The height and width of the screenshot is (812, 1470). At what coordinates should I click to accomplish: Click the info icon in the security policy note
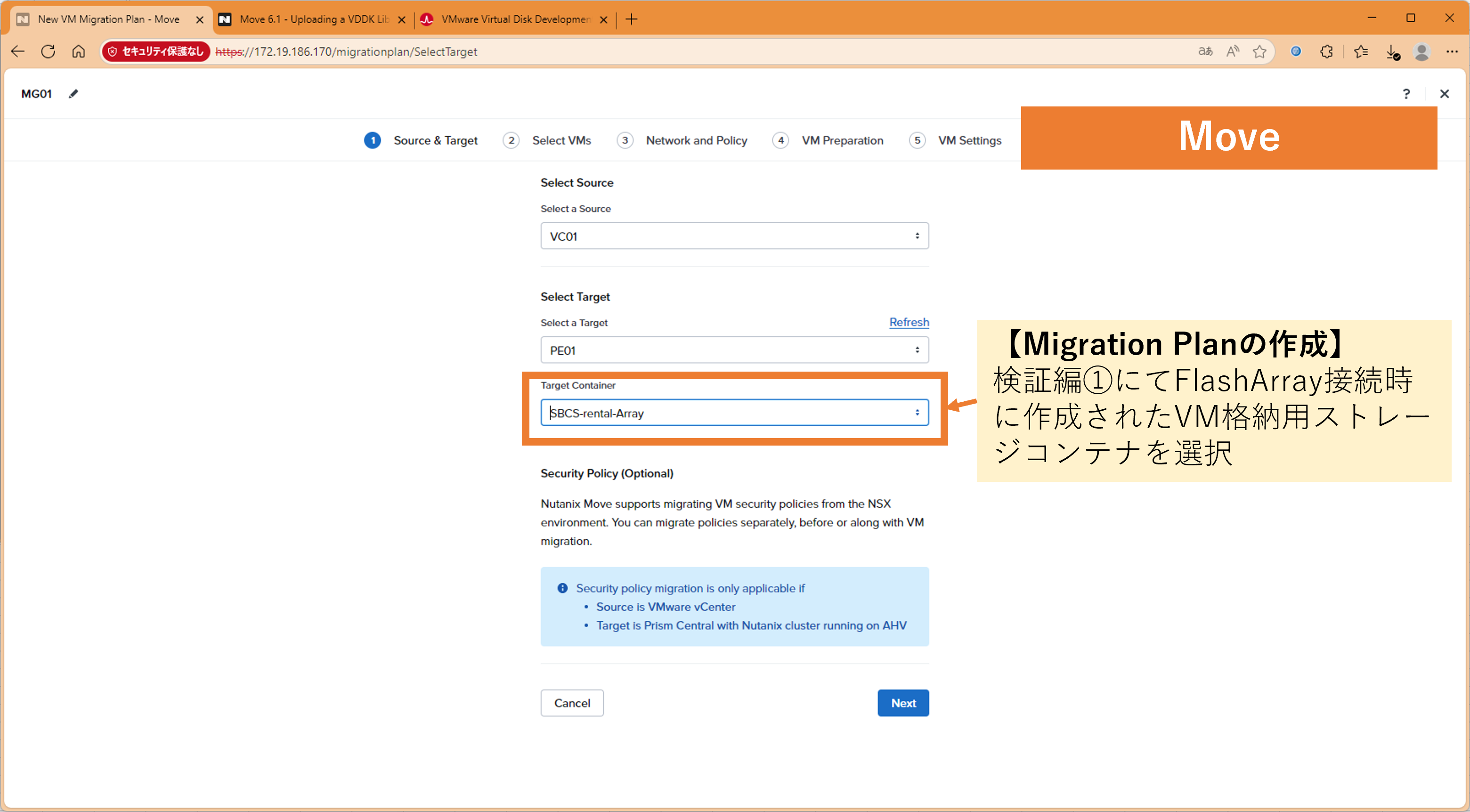tap(563, 588)
